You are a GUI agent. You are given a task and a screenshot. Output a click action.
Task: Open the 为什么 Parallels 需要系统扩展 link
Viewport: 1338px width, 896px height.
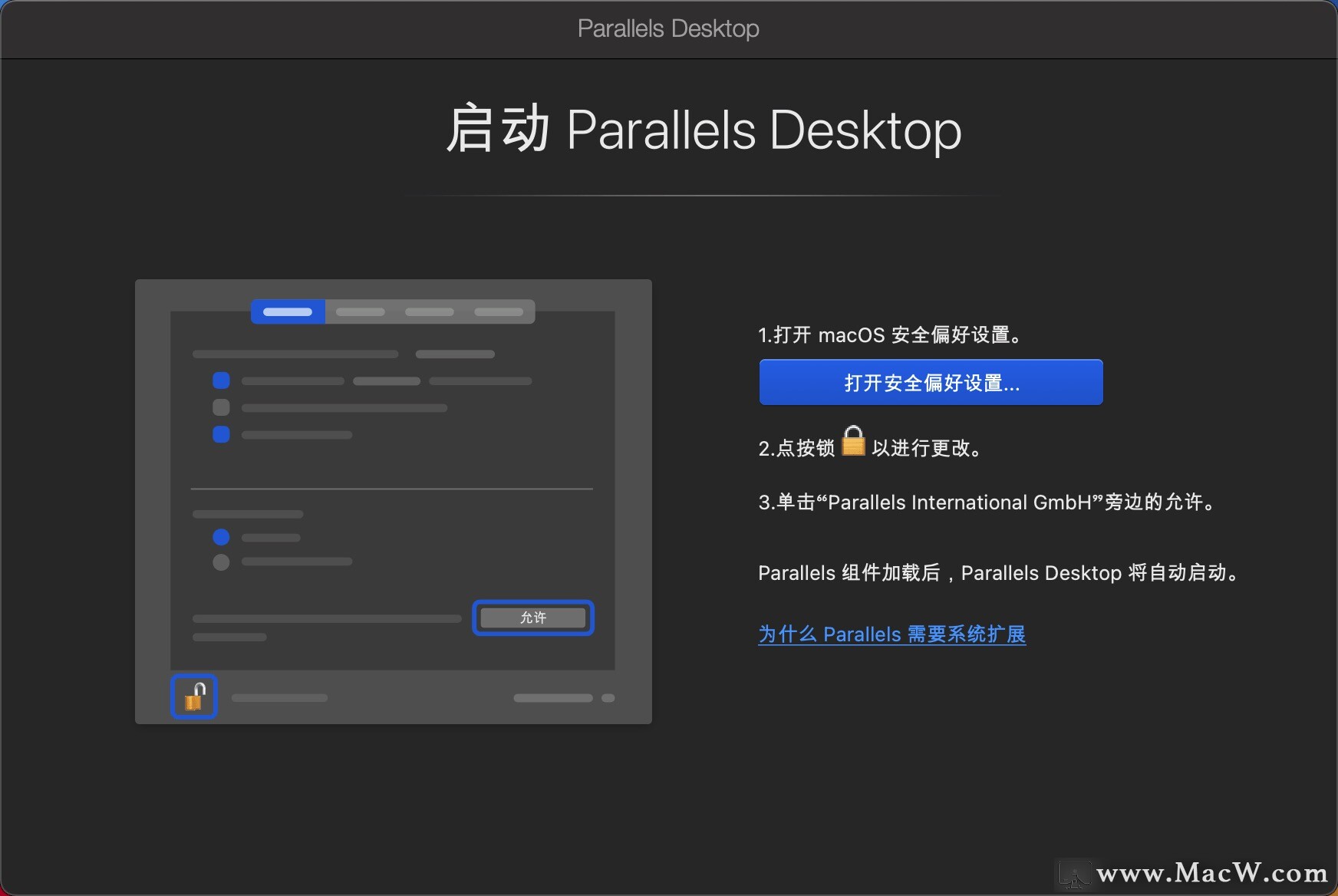(891, 634)
